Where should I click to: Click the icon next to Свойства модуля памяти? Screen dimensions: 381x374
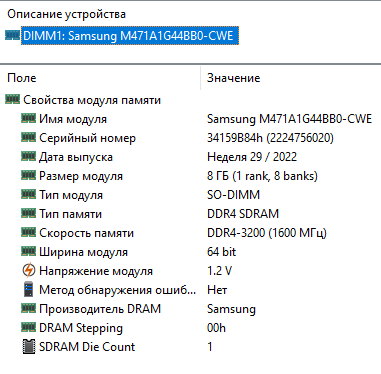coord(12,99)
